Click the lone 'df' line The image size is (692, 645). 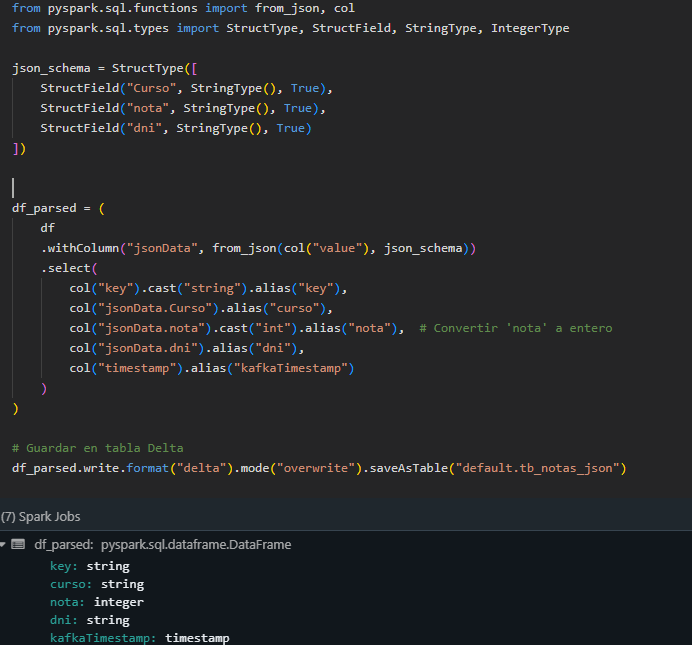(x=48, y=228)
